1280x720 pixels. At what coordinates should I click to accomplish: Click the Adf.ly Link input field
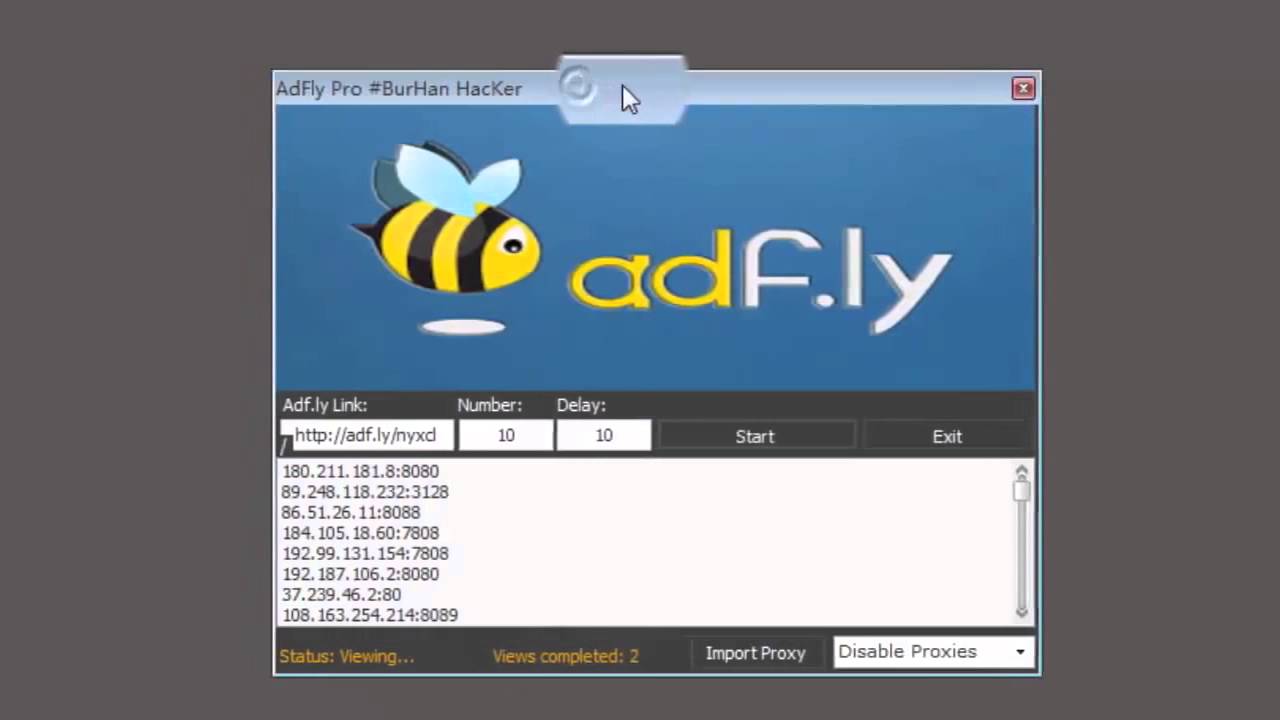[366, 435]
